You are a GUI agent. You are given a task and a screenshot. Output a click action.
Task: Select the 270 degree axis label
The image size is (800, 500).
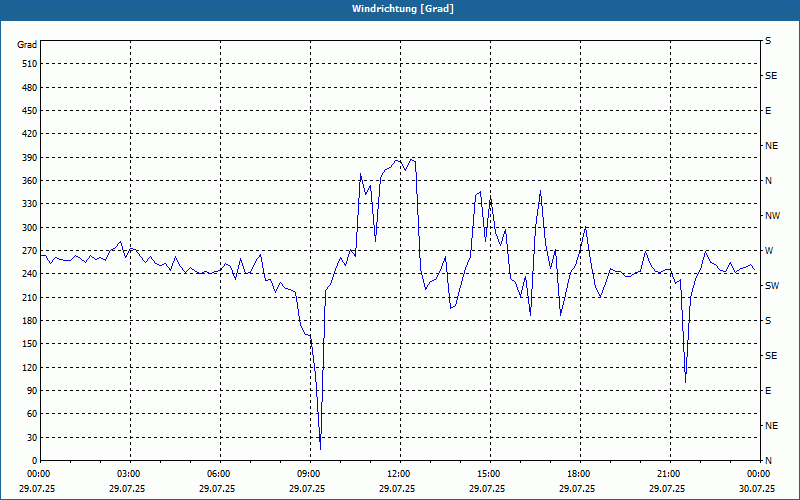tap(29, 251)
